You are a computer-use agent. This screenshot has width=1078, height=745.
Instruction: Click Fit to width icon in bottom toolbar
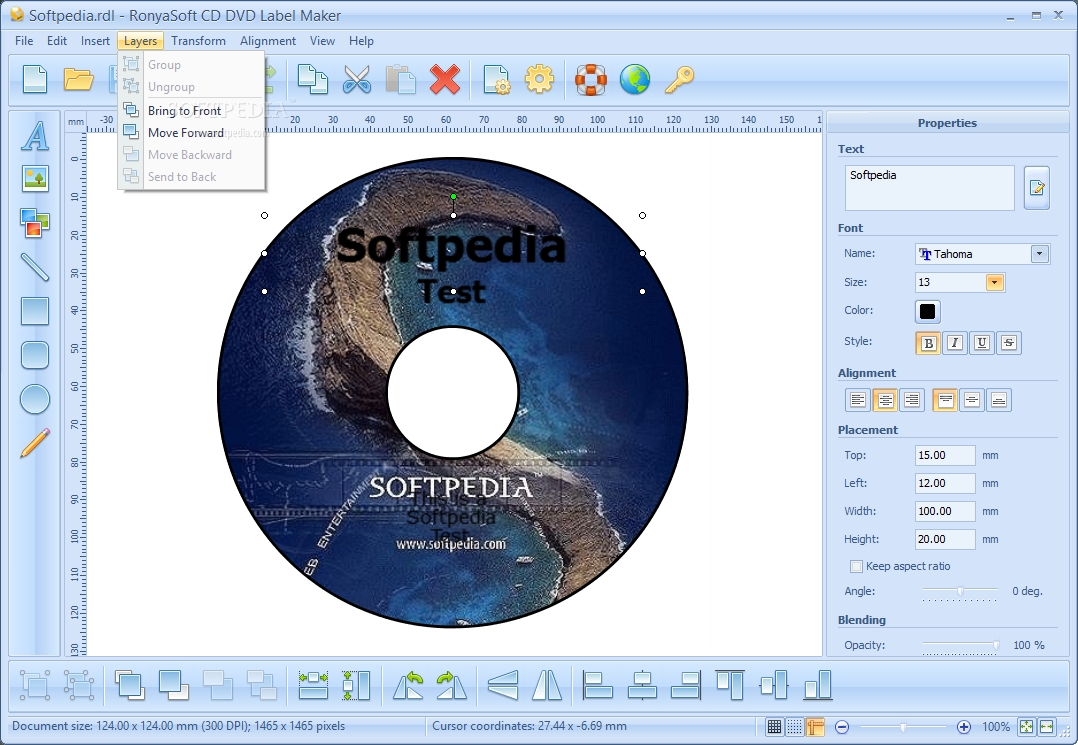[314, 685]
